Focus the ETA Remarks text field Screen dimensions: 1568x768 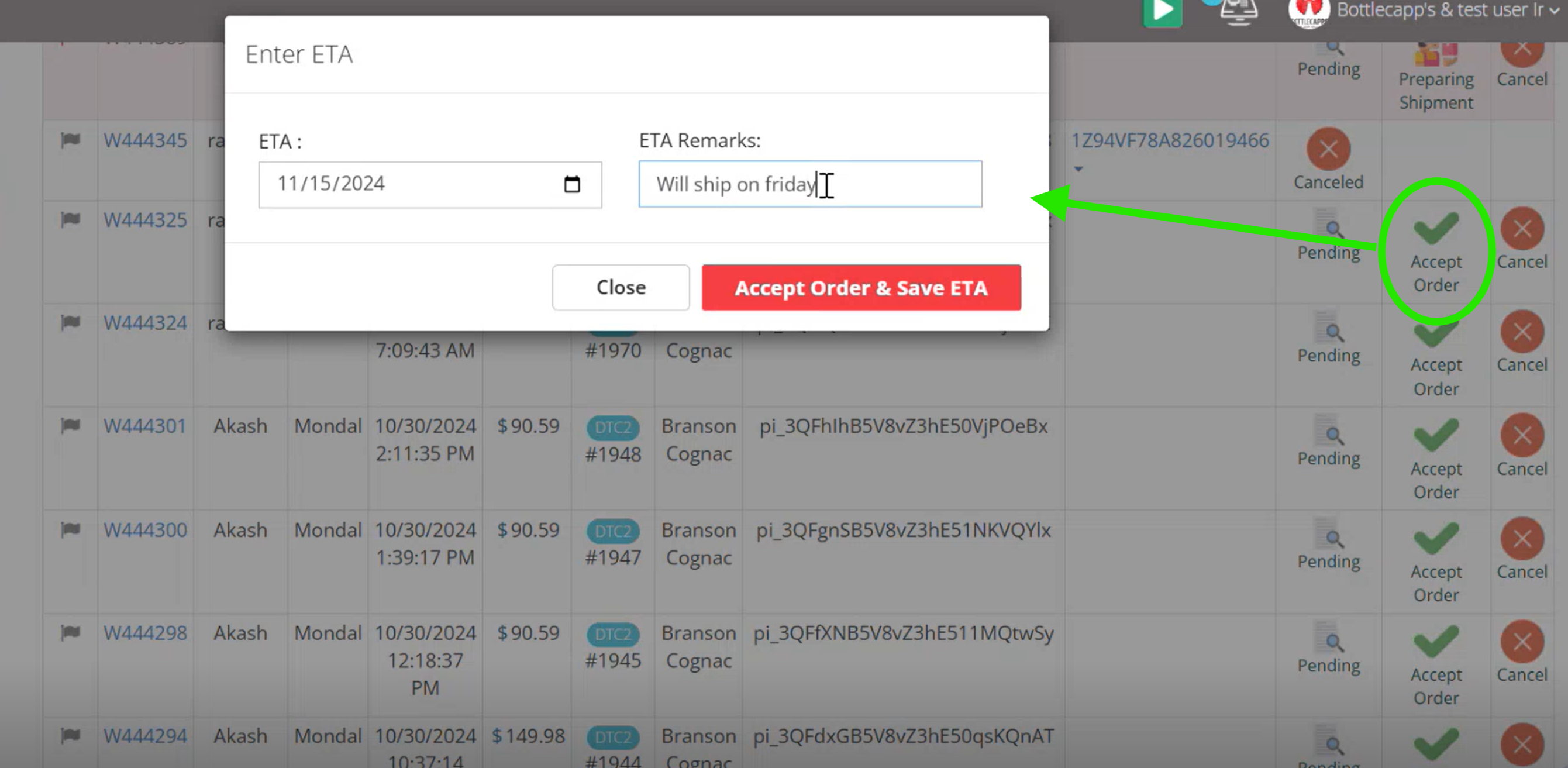point(809,184)
